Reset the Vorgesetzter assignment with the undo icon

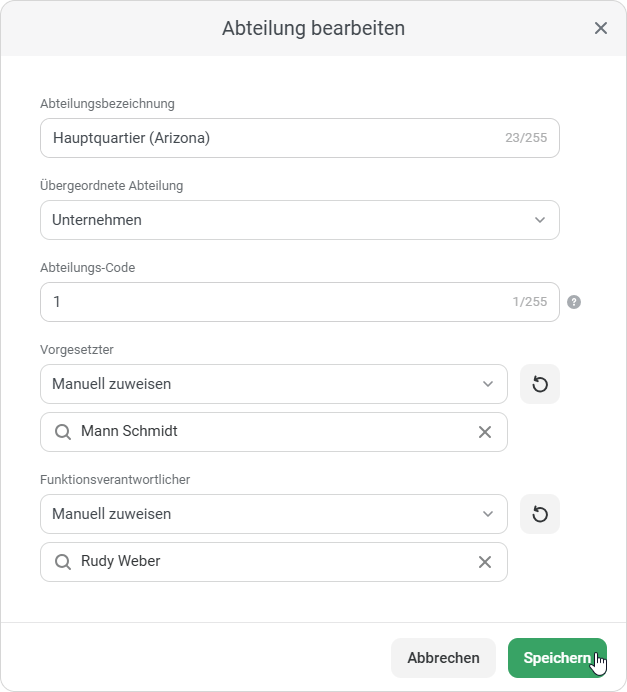[x=540, y=384]
